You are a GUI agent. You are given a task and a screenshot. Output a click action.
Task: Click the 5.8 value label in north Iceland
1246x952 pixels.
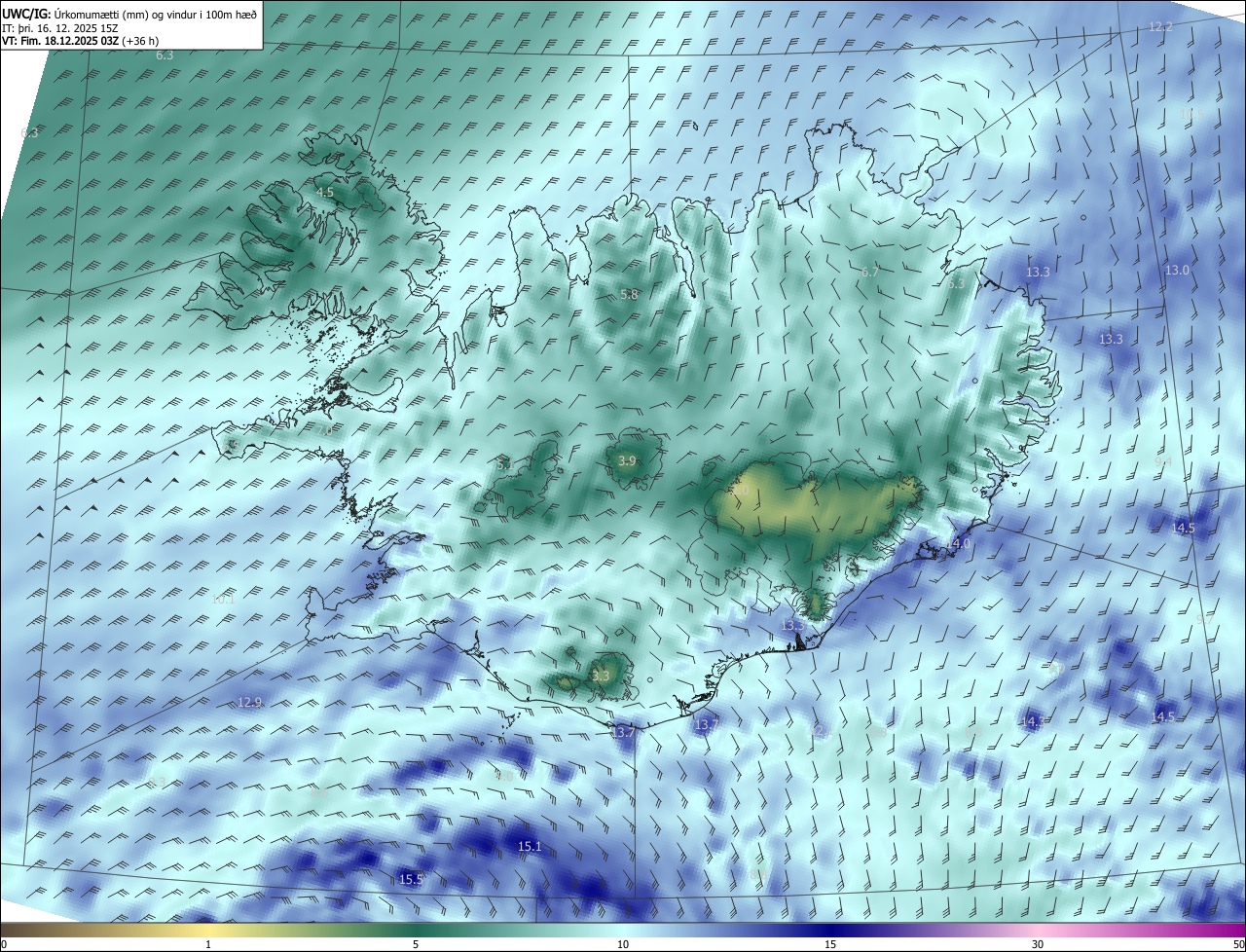click(630, 295)
